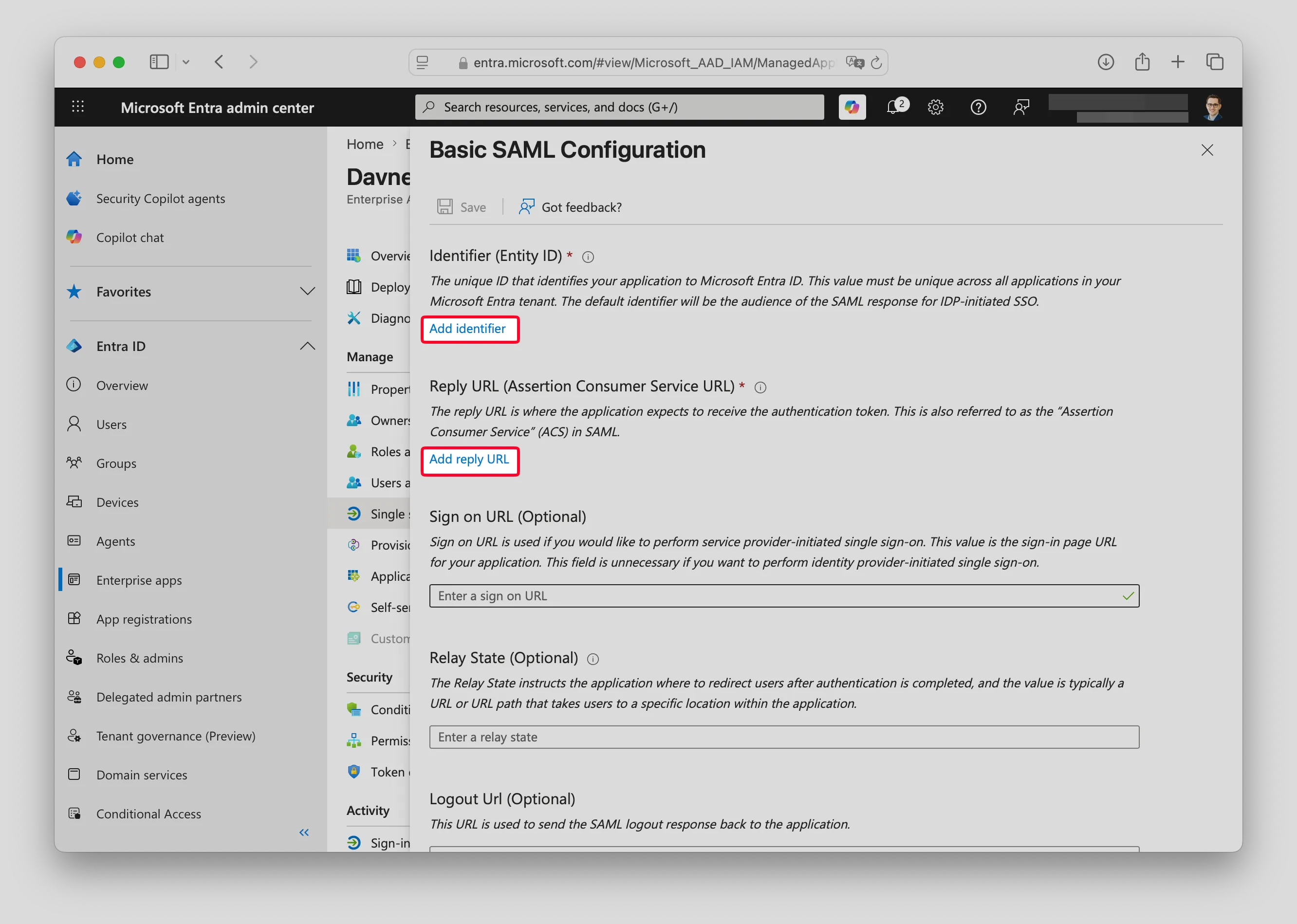1297x924 pixels.
Task: Click Add identifier link
Action: 467,329
